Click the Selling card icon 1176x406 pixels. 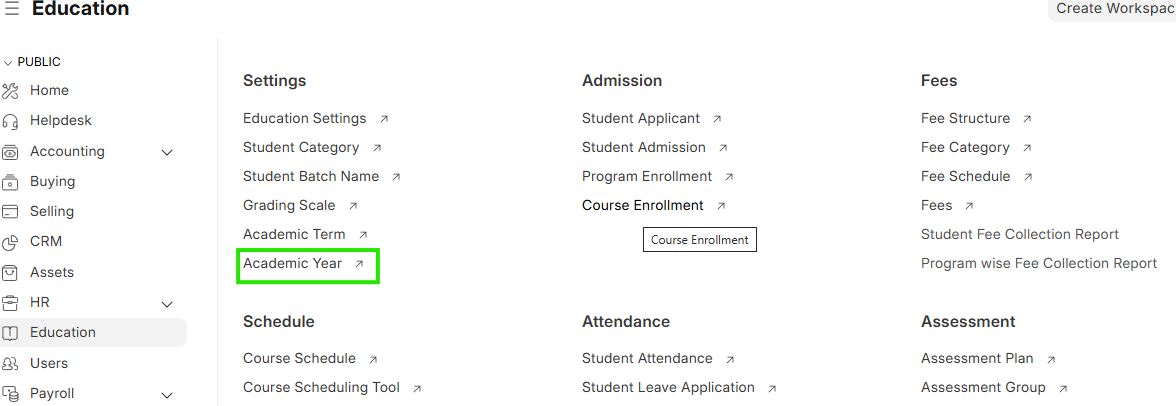click(11, 212)
